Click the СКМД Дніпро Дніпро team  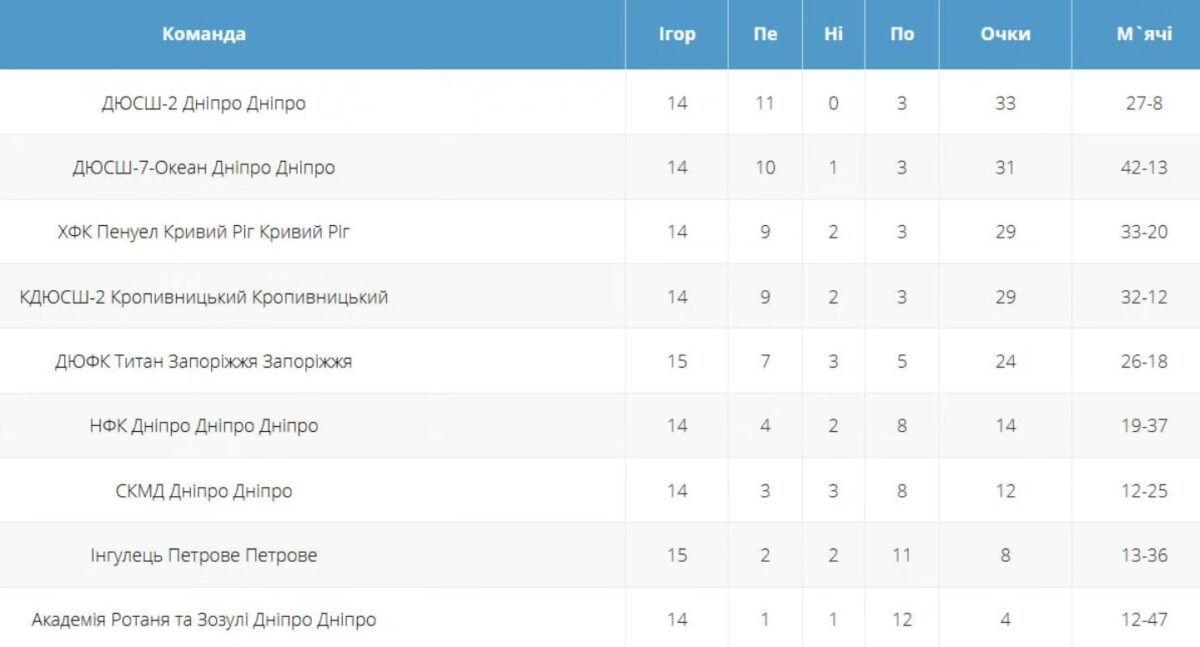click(x=204, y=491)
